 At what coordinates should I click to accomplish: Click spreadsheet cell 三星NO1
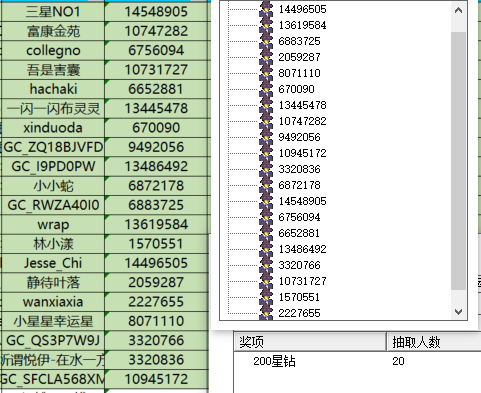point(53,12)
